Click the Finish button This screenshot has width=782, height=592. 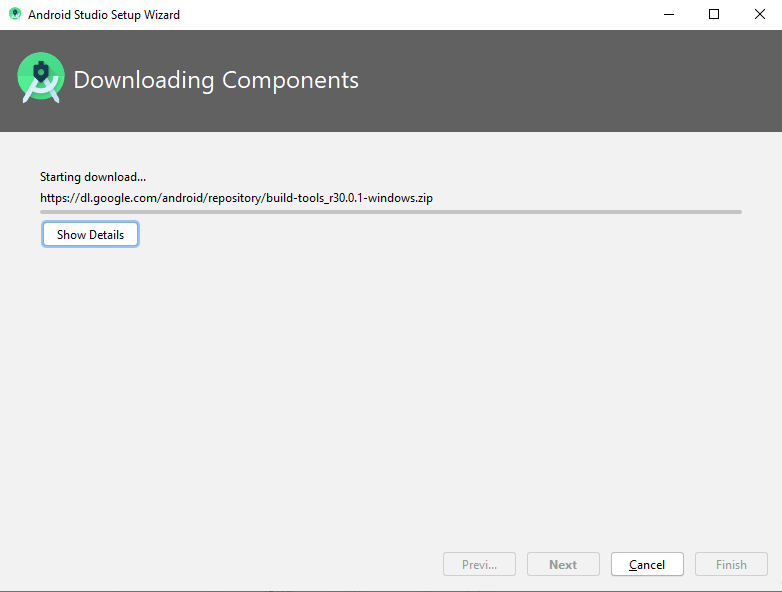(731, 564)
